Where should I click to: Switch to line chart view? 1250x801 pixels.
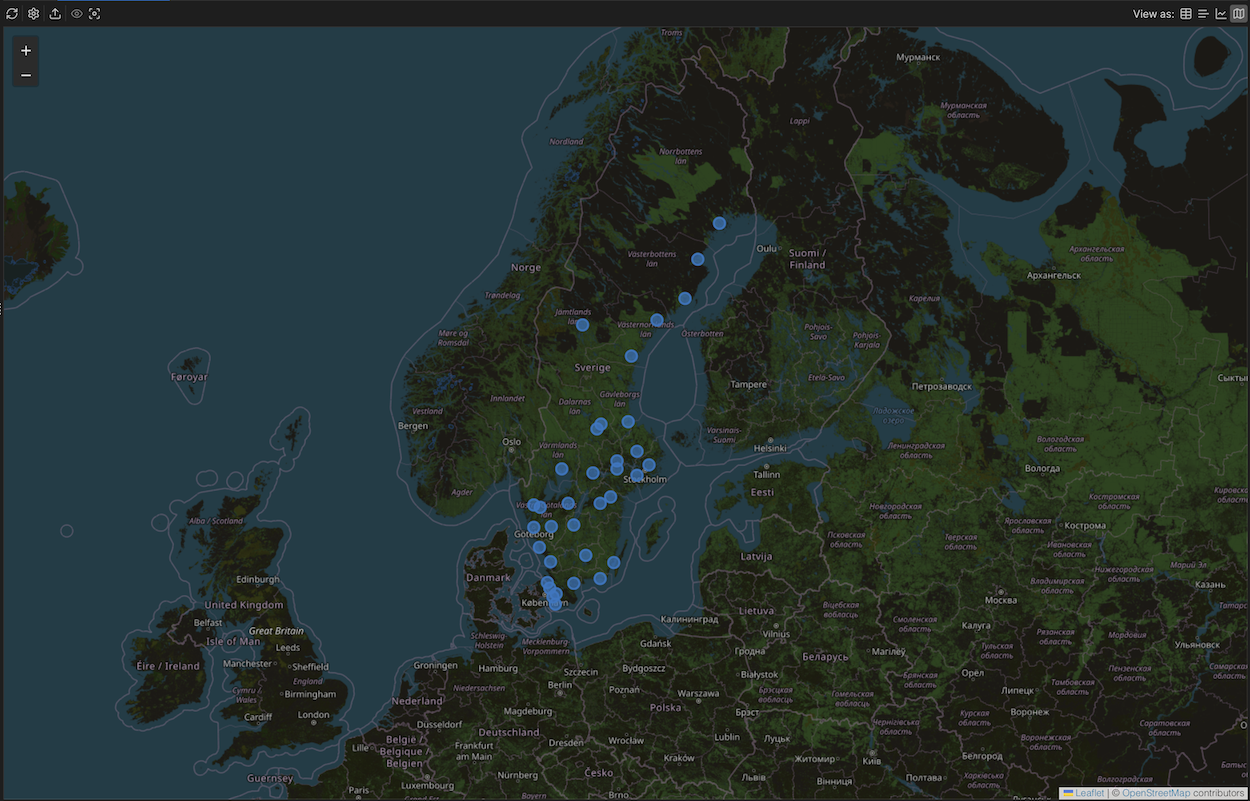click(x=1221, y=14)
